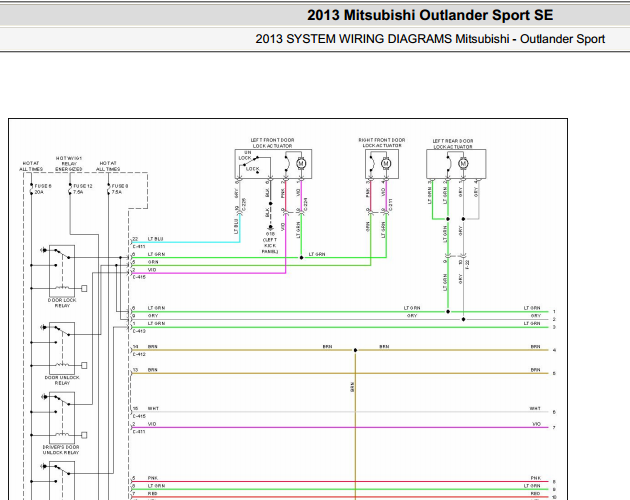Click the 'HOT W/IG1 RELAY ENERGIZED' label

(x=69, y=164)
